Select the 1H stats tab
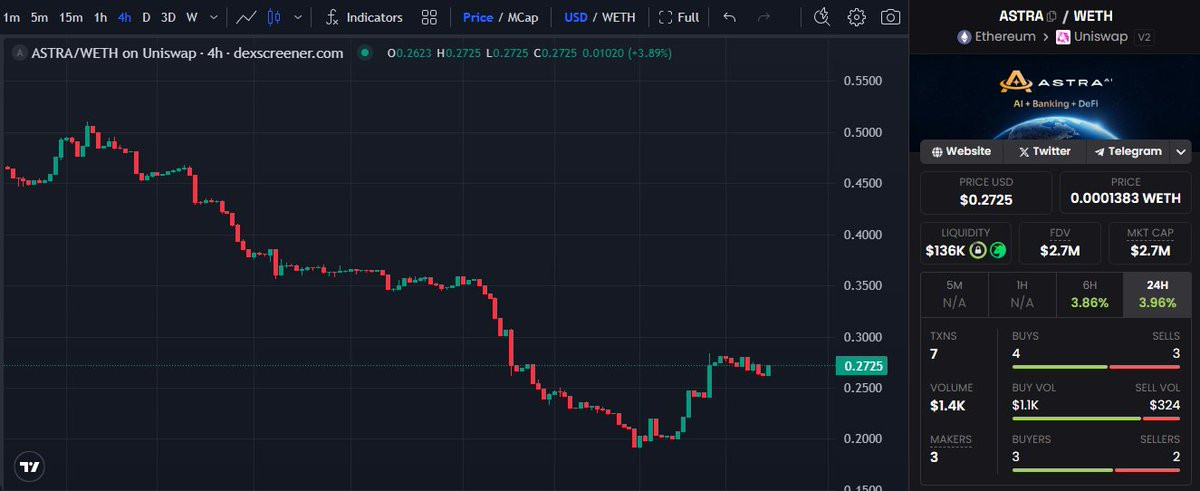This screenshot has width=1200, height=491. tap(1022, 294)
